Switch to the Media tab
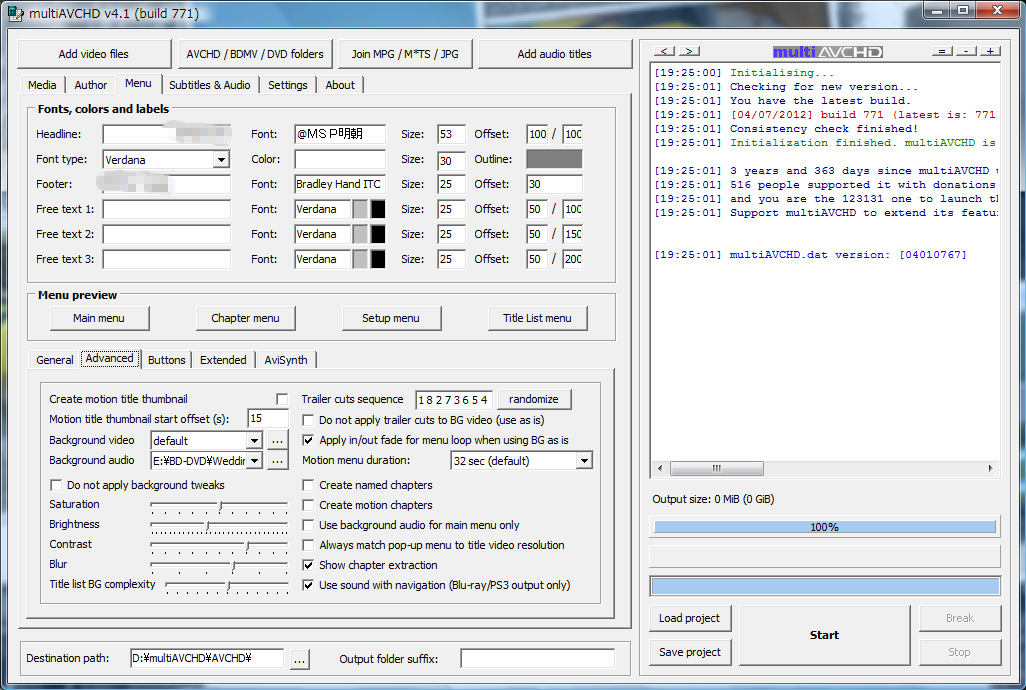This screenshot has height=690, width=1026. (42, 85)
